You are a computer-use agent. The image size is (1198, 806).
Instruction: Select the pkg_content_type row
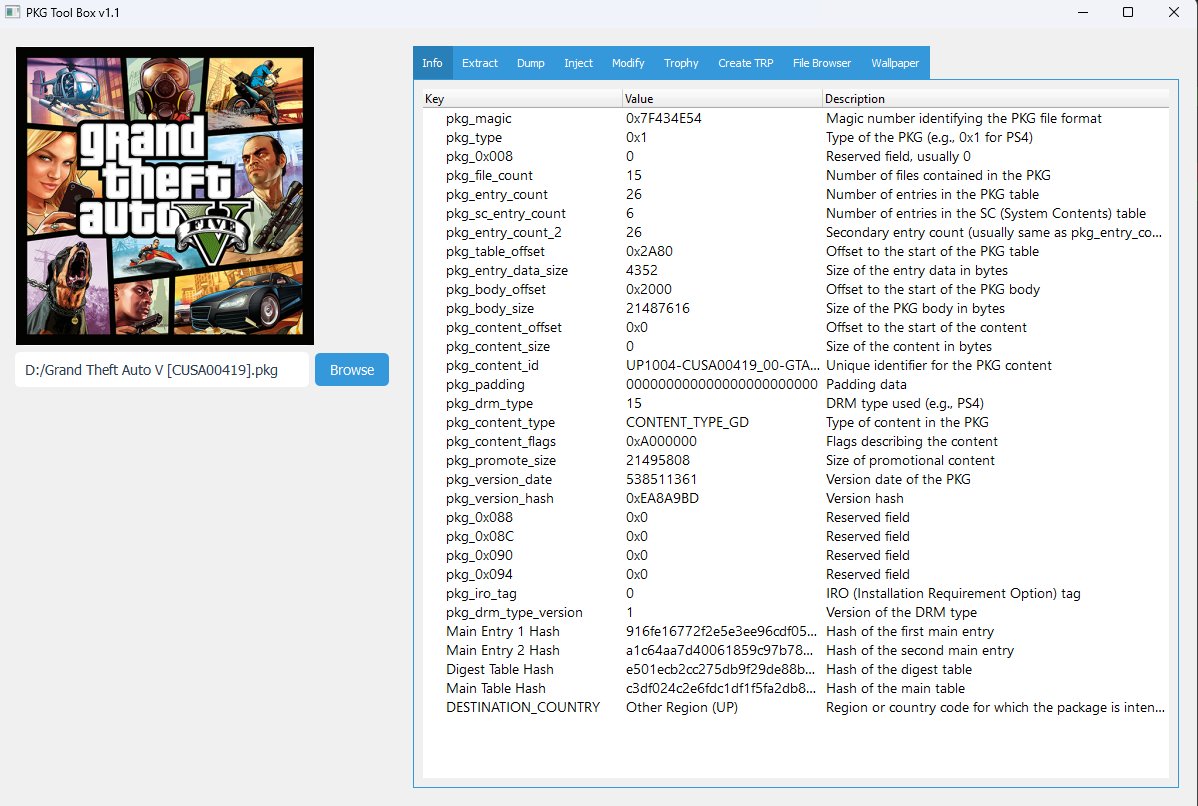[795, 422]
